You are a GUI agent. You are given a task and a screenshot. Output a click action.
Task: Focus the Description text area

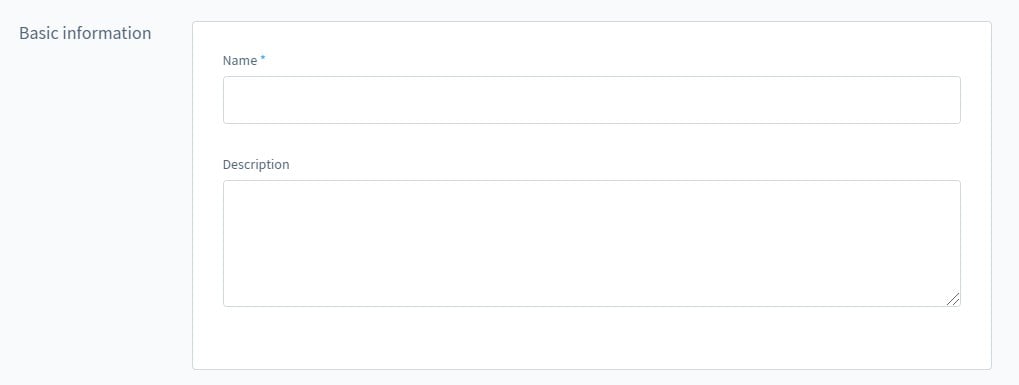(x=591, y=243)
